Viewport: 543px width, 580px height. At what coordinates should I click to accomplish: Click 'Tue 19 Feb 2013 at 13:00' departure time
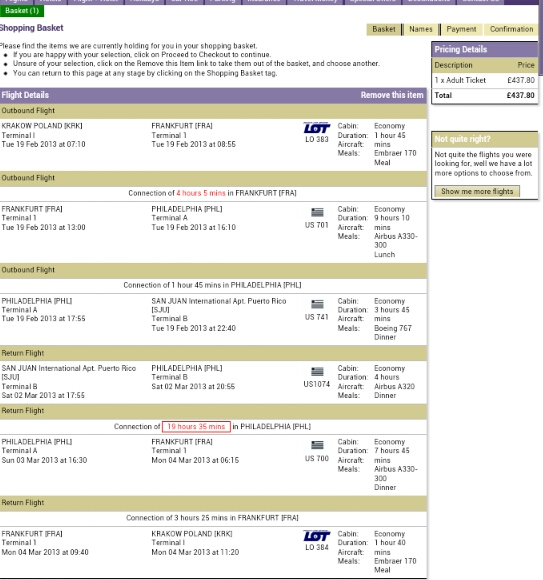(43, 227)
